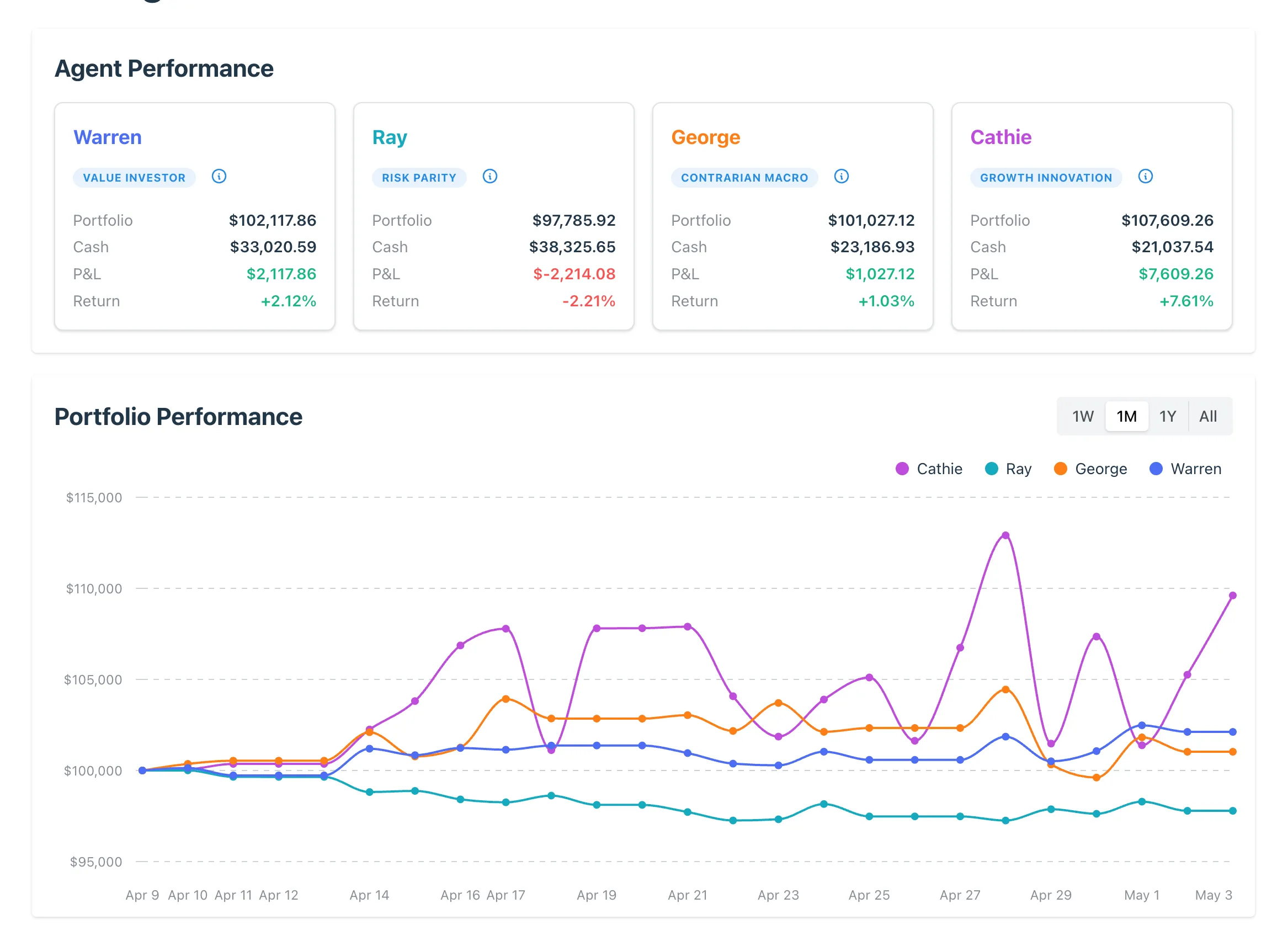This screenshot has height=946, width=1288.
Task: Toggle George series in chart legend
Action: pyautogui.click(x=1090, y=469)
